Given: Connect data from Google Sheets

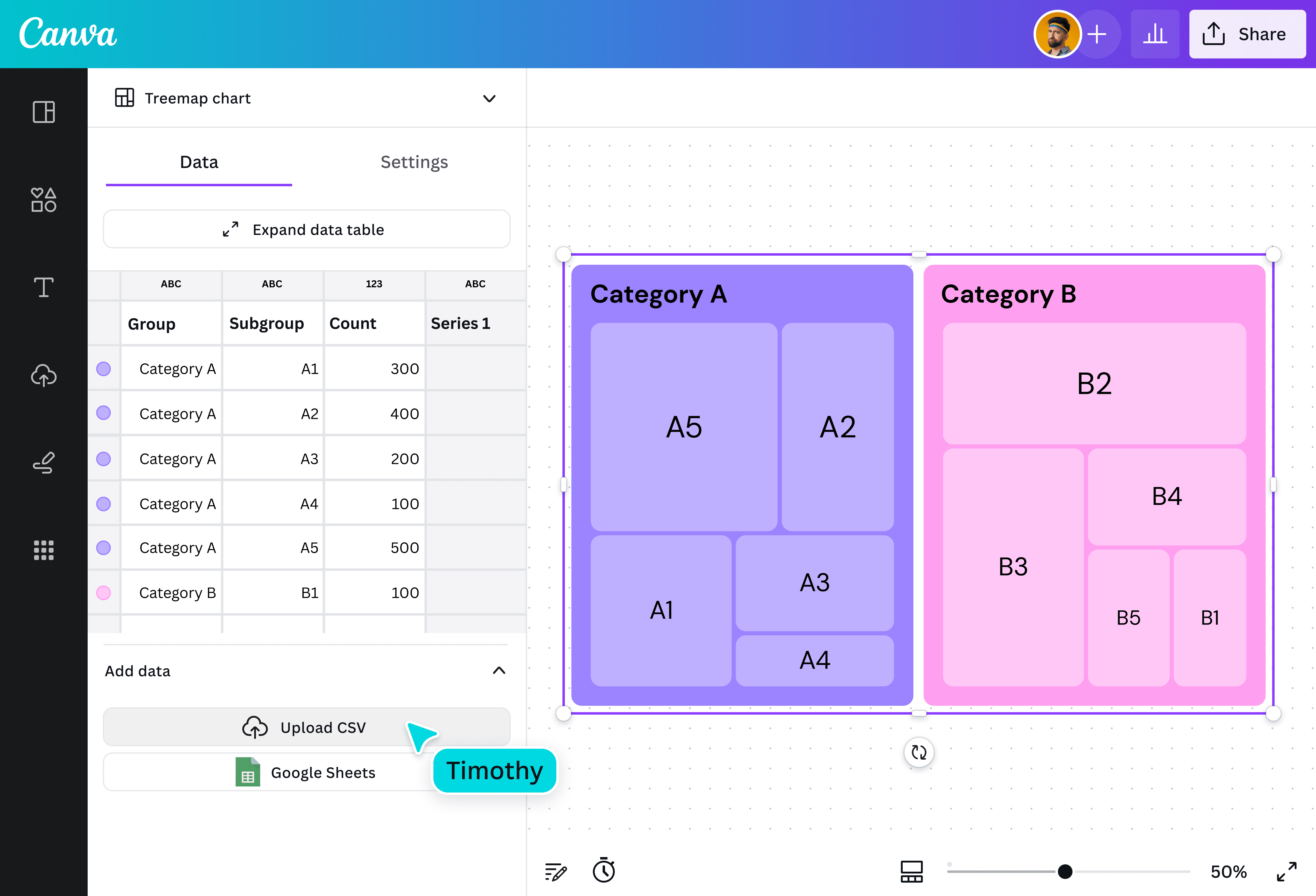Looking at the screenshot, I should click(306, 772).
